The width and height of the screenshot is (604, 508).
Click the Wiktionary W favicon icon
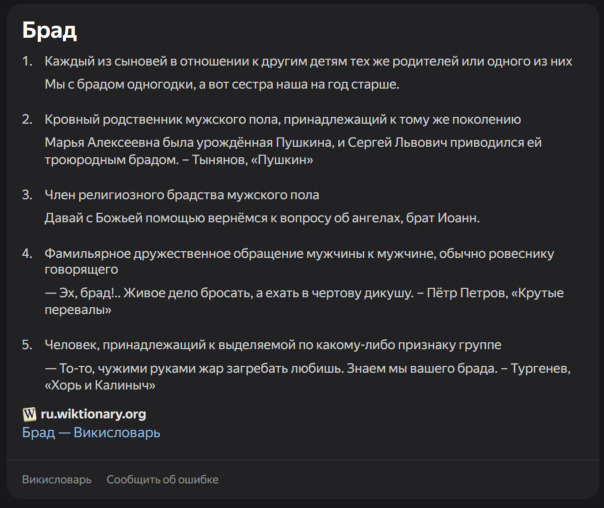[x=29, y=414]
